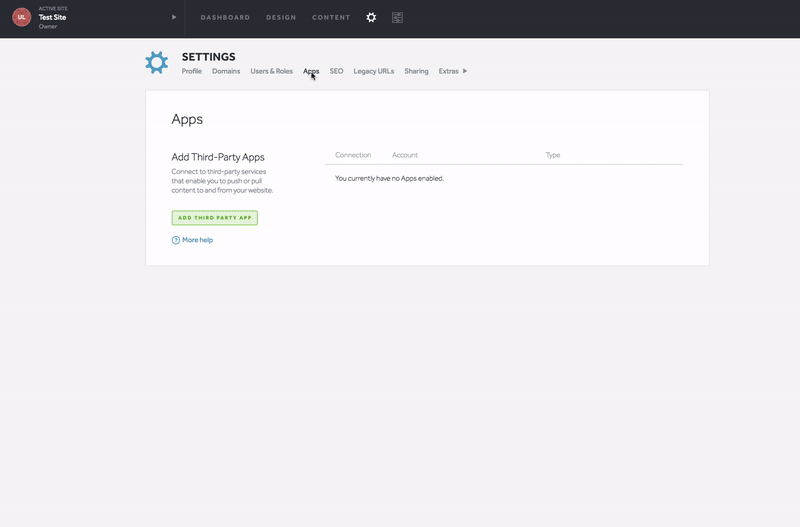Click the Add Third-Party Apps heading
This screenshot has height=527, width=800.
pyautogui.click(x=218, y=157)
